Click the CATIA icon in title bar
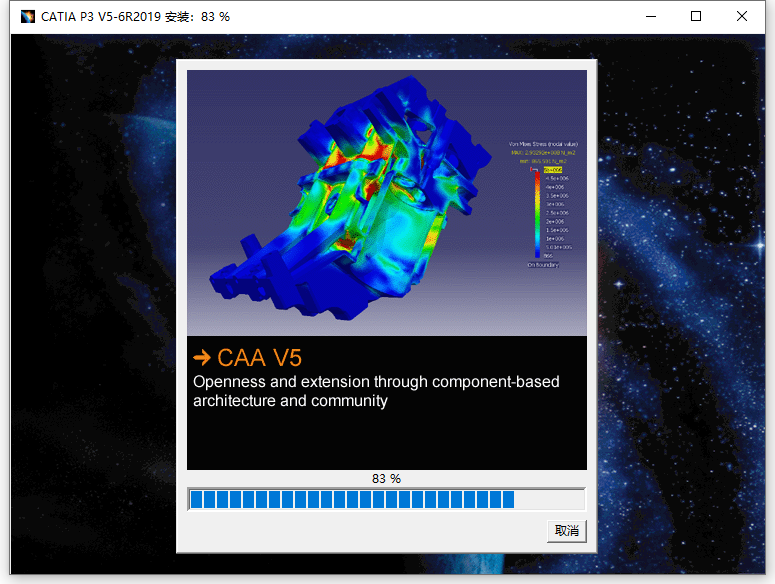 [28, 17]
